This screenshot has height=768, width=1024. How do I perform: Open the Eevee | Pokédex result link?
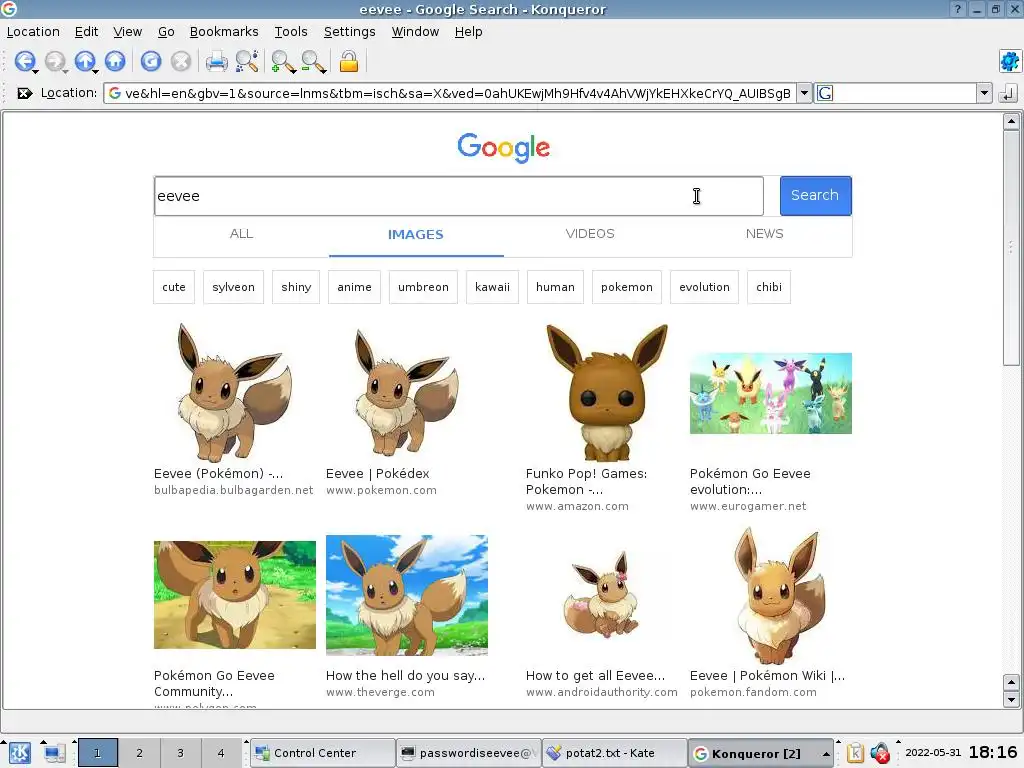click(377, 473)
